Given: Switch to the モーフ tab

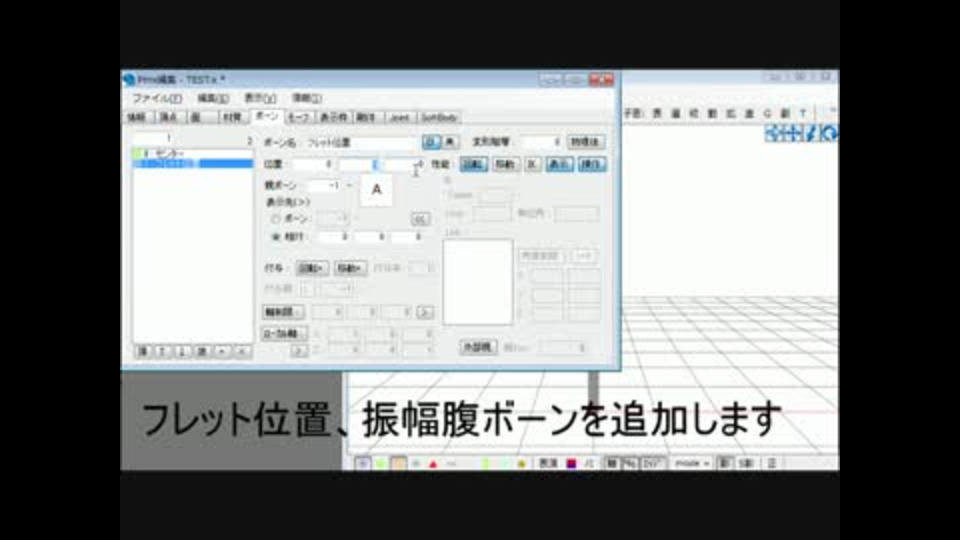Looking at the screenshot, I should click(x=299, y=118).
